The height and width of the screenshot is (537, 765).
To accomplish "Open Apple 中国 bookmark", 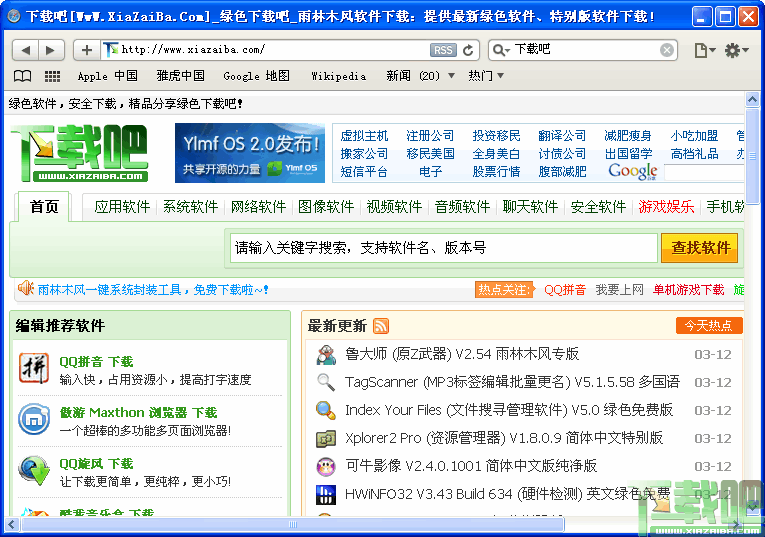I will (107, 76).
